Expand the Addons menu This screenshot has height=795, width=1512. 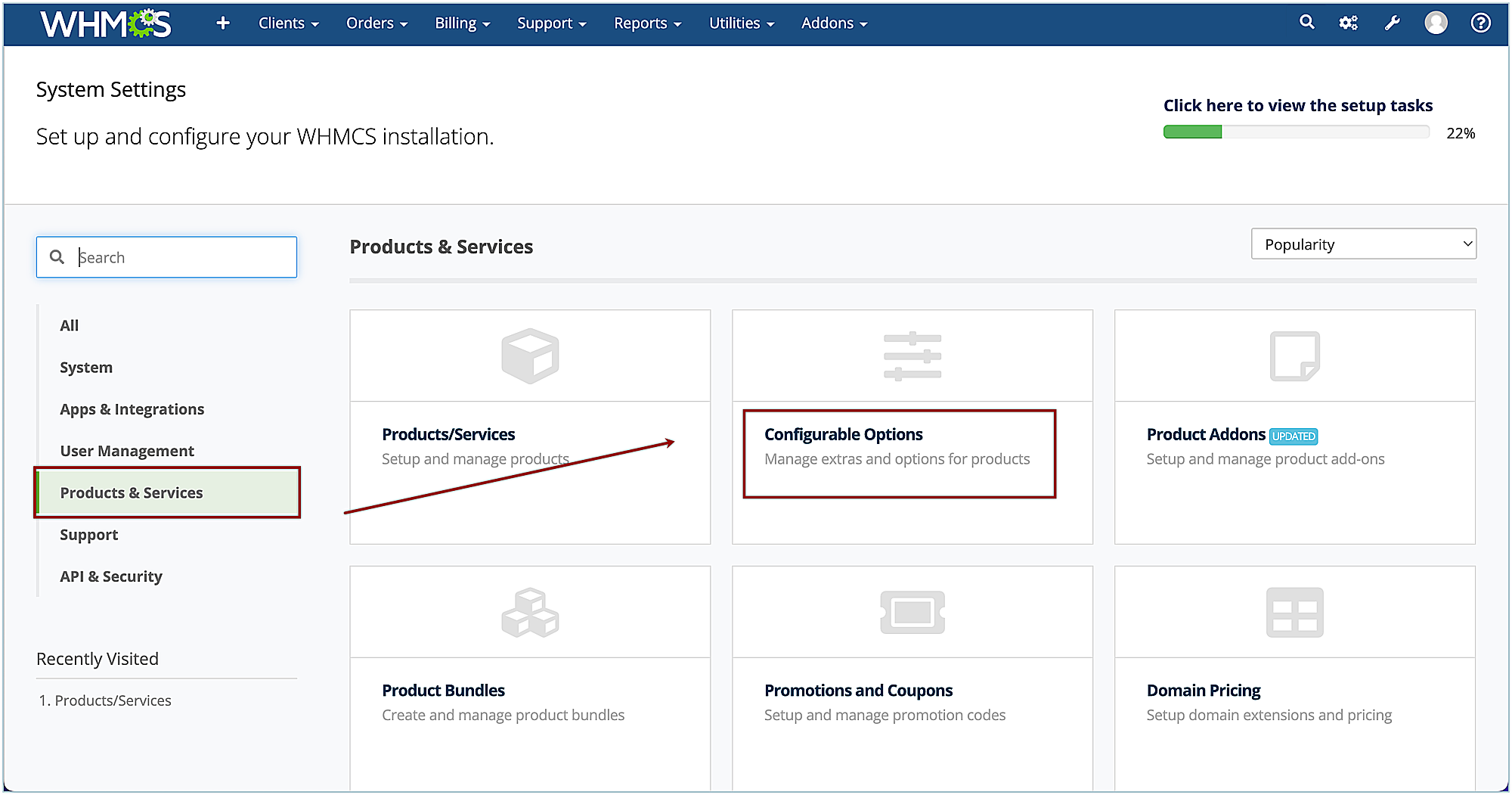[834, 23]
